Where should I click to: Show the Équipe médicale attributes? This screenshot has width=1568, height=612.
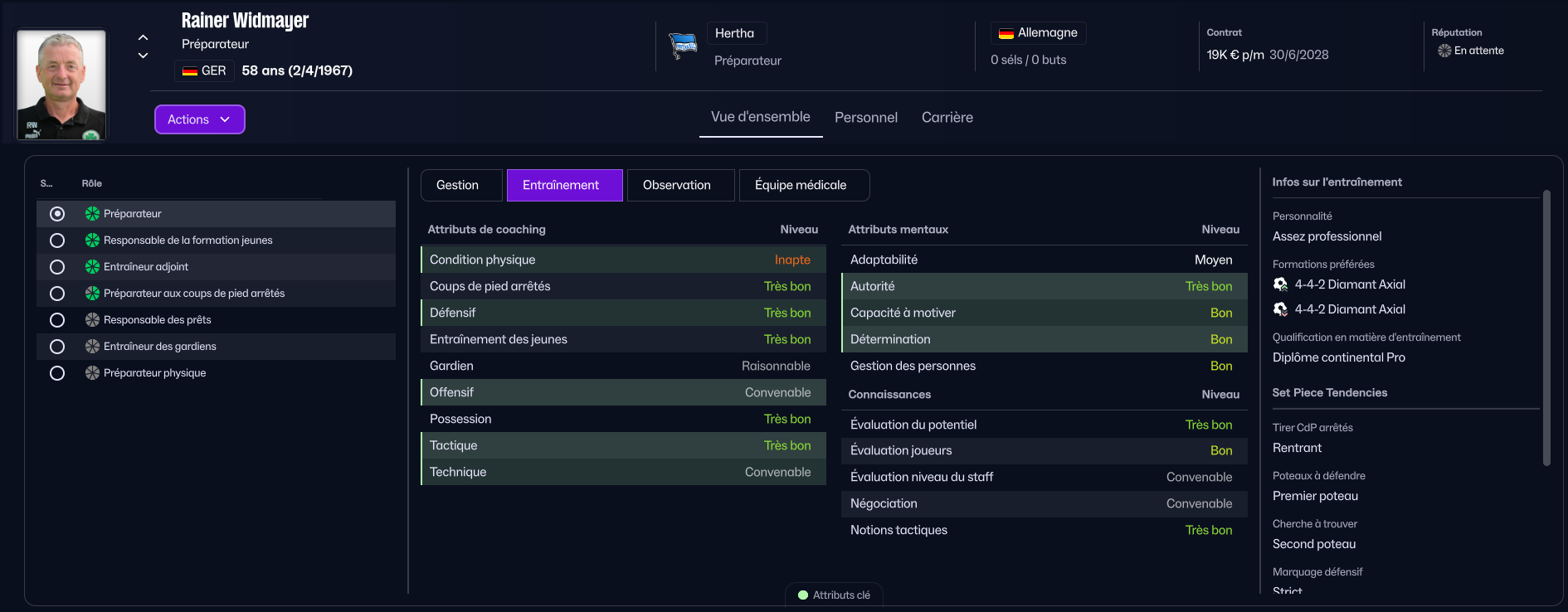coord(803,185)
